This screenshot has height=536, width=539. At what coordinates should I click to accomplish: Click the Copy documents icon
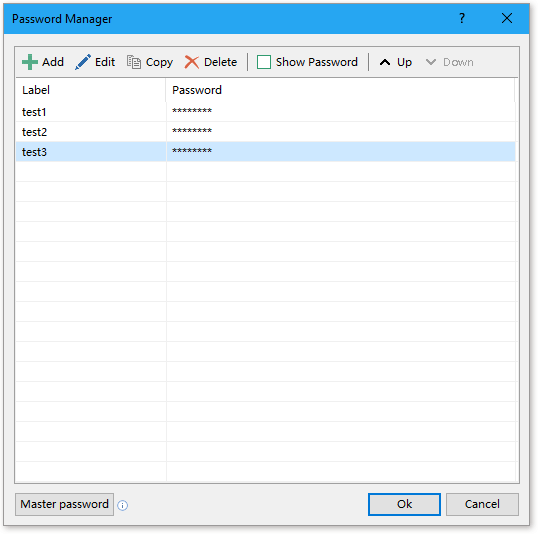point(134,62)
